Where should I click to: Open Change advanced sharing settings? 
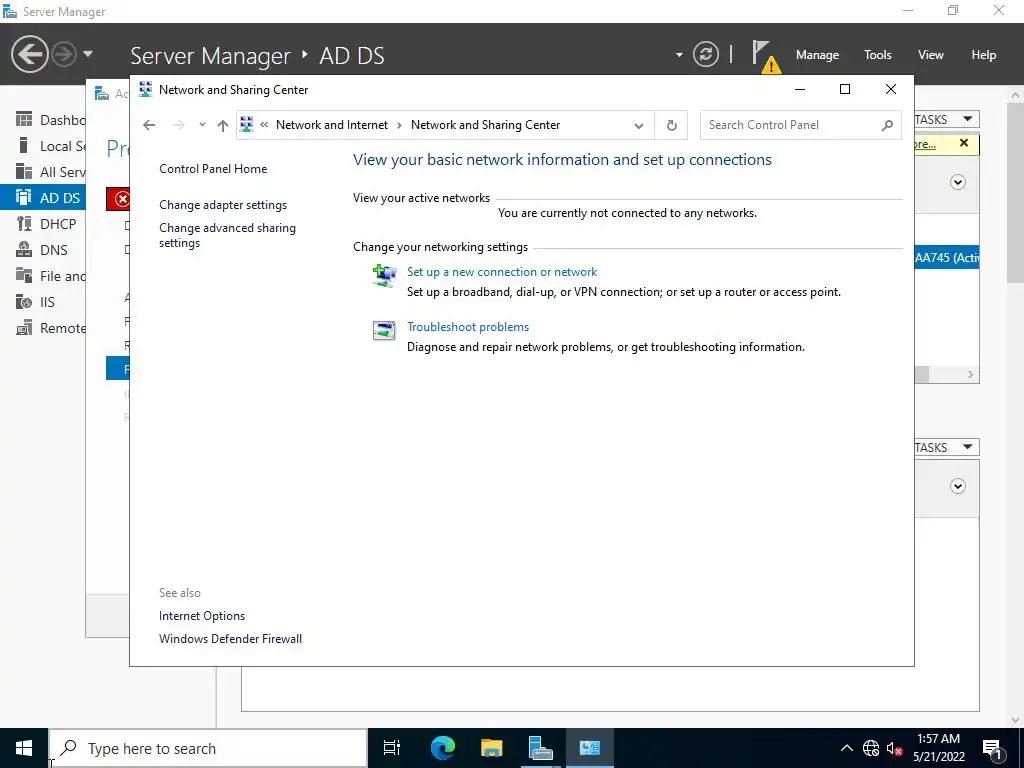[227, 235]
